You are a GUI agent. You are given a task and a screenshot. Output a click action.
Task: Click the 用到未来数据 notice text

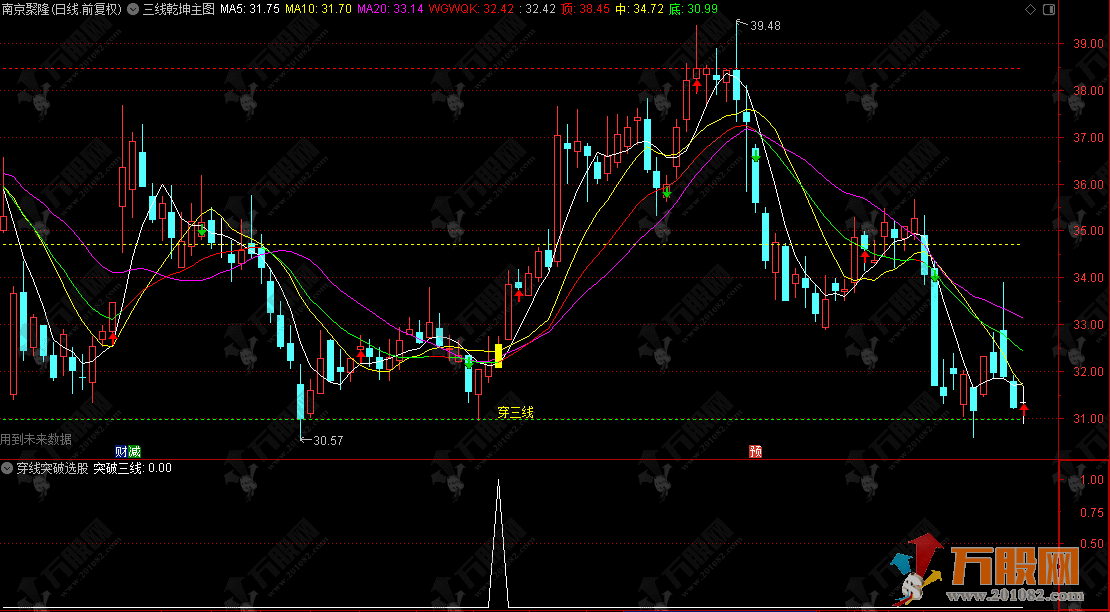pyautogui.click(x=36, y=438)
